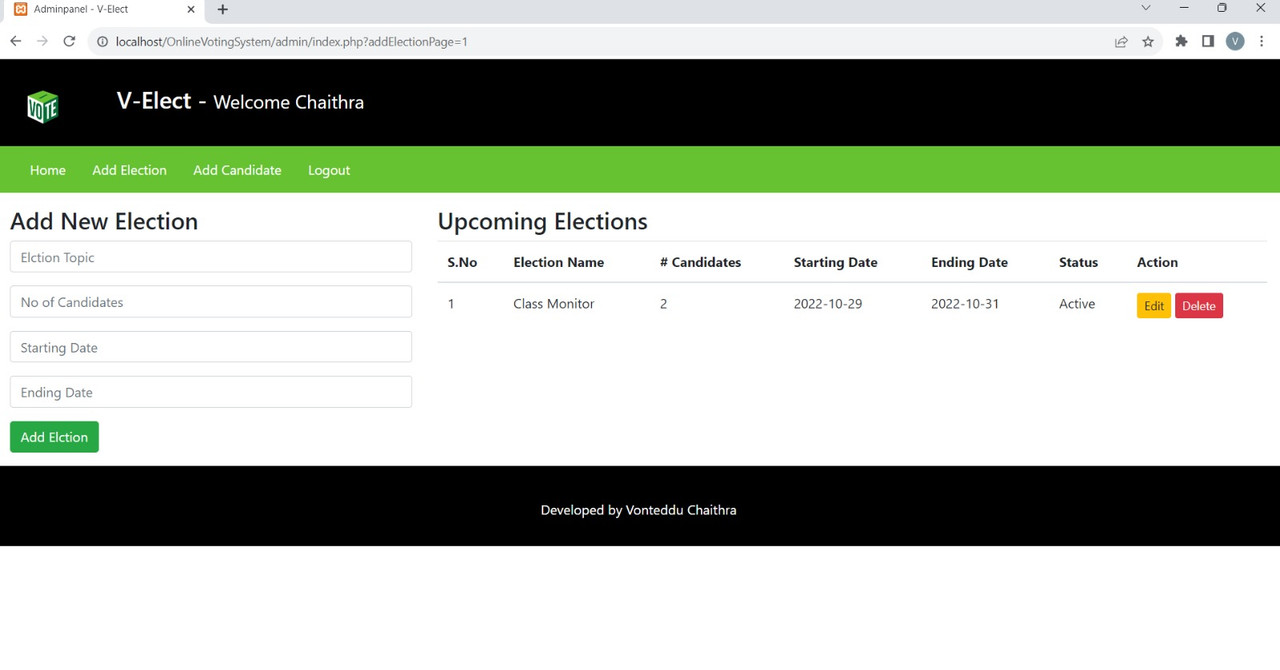1280x670 pixels.
Task: Click the Starting Date column header
Action: [835, 262]
